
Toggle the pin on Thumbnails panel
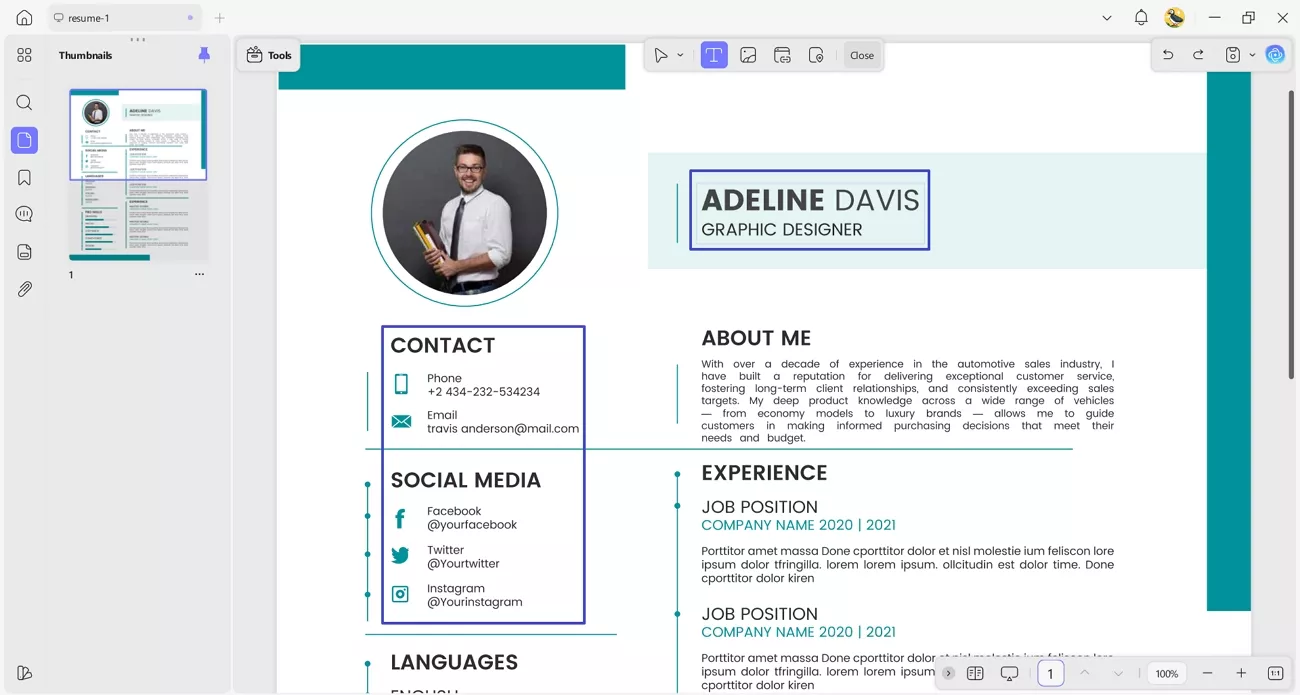click(x=204, y=55)
